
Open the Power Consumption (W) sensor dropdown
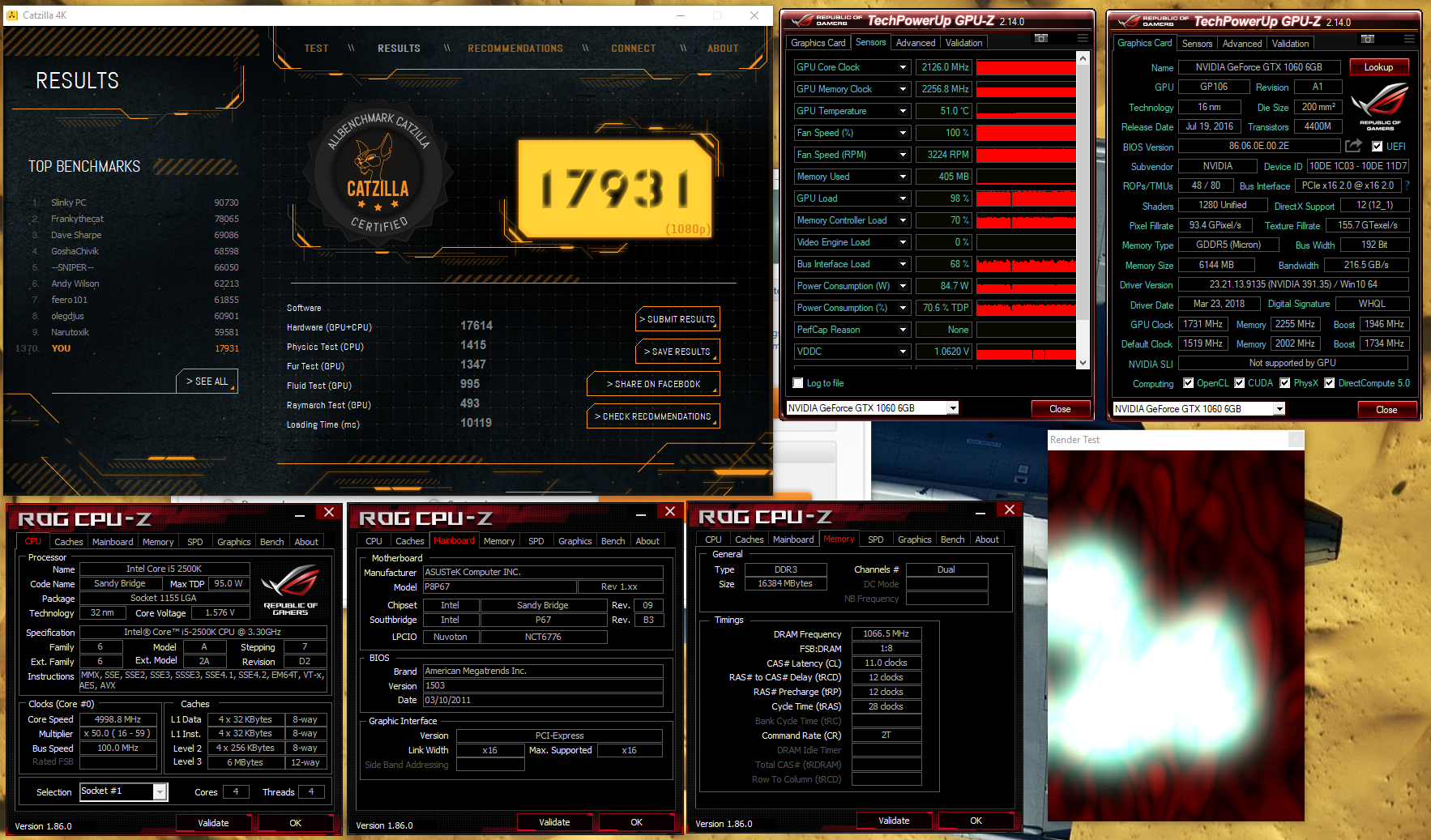tap(903, 286)
